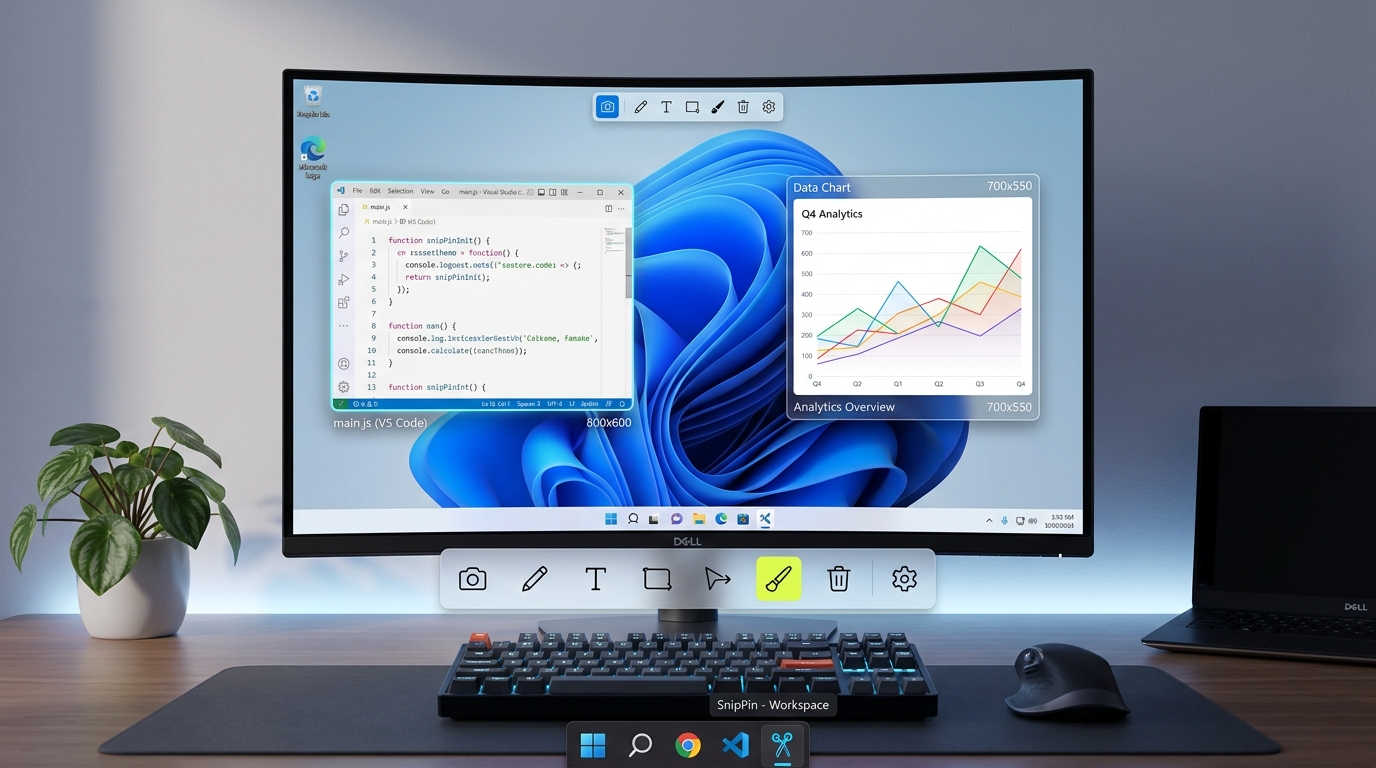This screenshot has width=1376, height=768.
Task: Open Search in VS Code activity bar
Action: click(x=344, y=233)
